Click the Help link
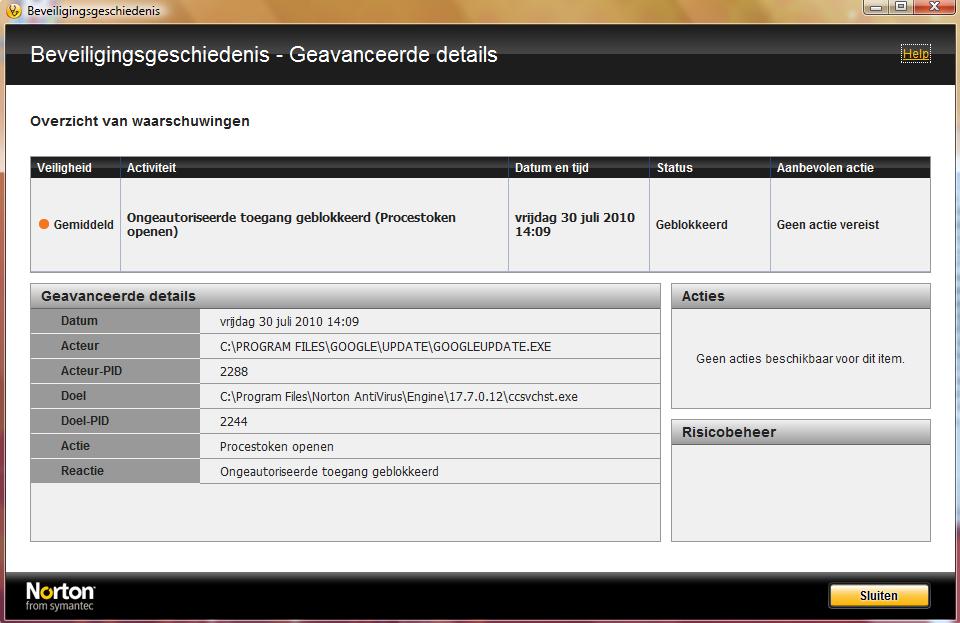 [x=915, y=54]
